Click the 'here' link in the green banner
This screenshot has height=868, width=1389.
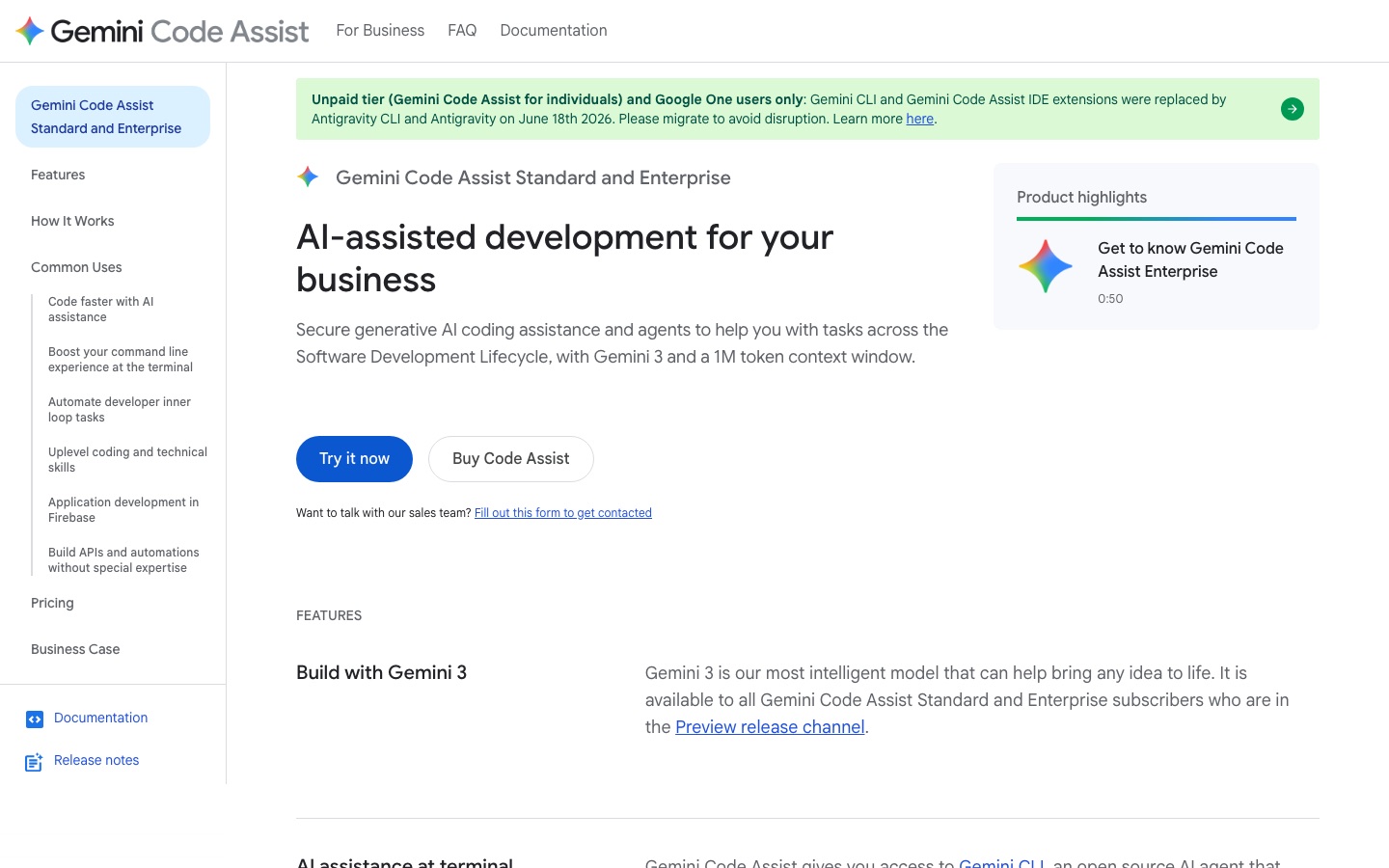pos(920,119)
